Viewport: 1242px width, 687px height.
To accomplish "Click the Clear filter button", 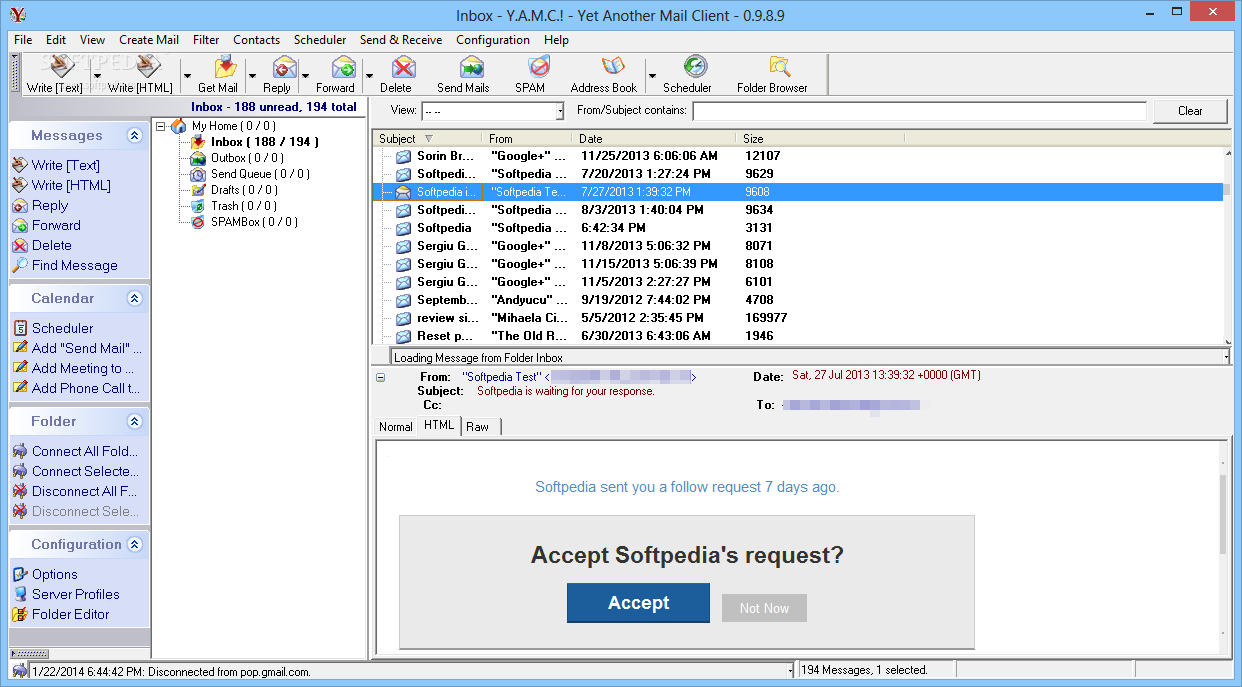I will pyautogui.click(x=1190, y=111).
